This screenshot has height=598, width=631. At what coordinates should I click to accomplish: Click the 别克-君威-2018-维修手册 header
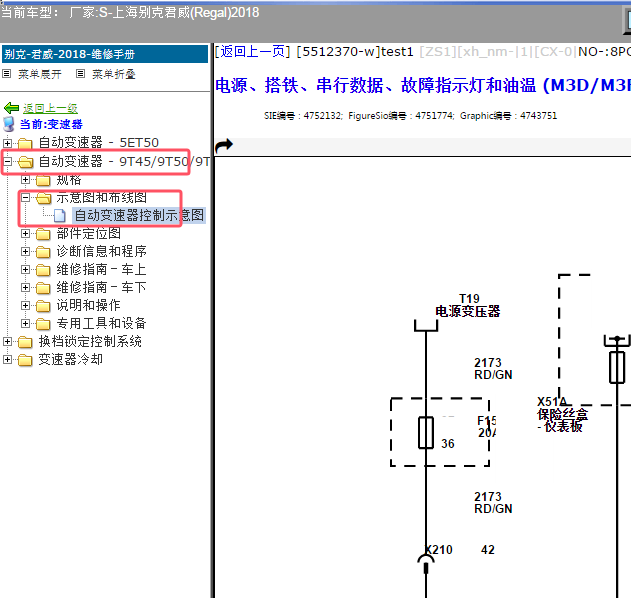tap(105, 54)
